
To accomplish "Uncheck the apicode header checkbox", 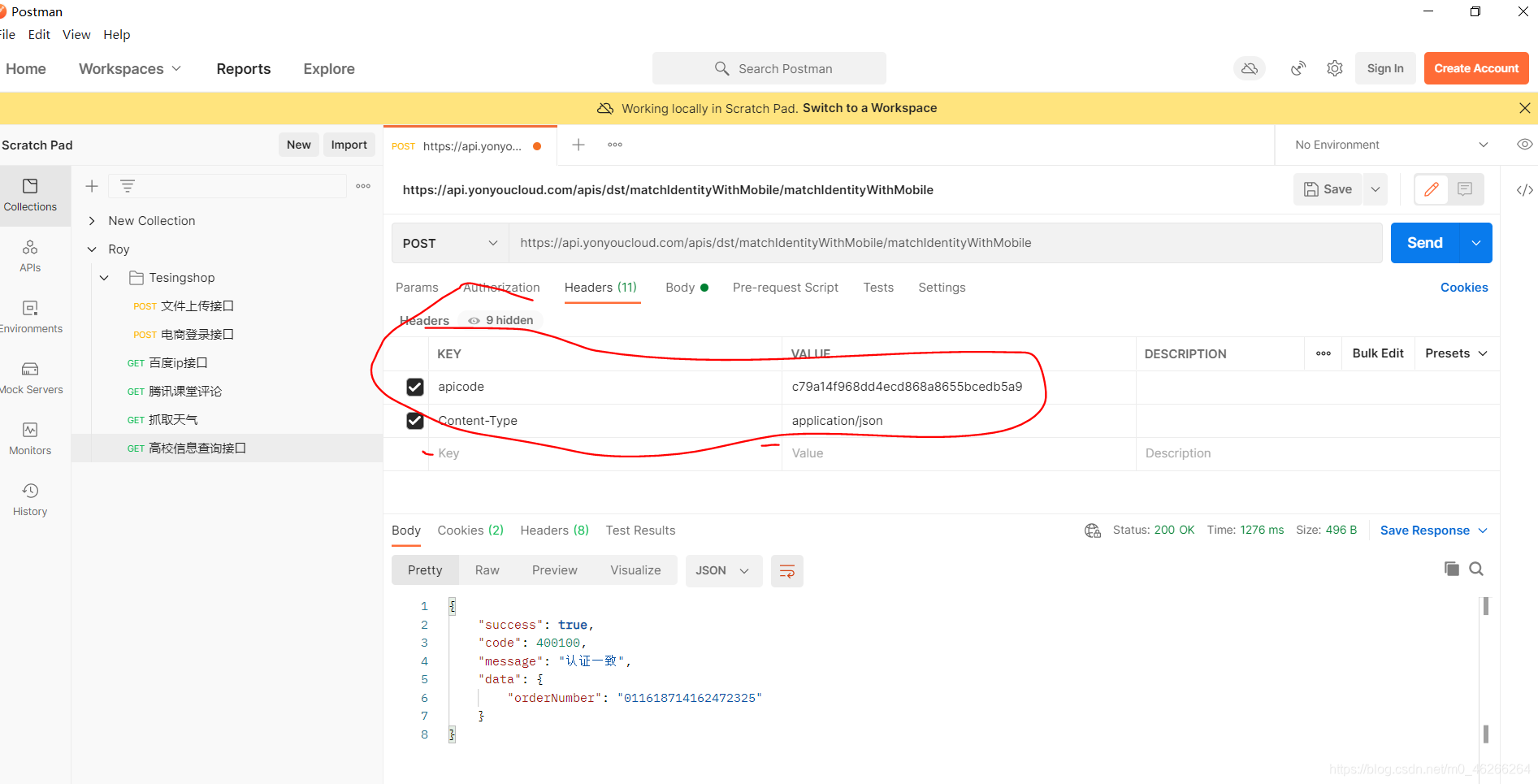I will point(415,387).
